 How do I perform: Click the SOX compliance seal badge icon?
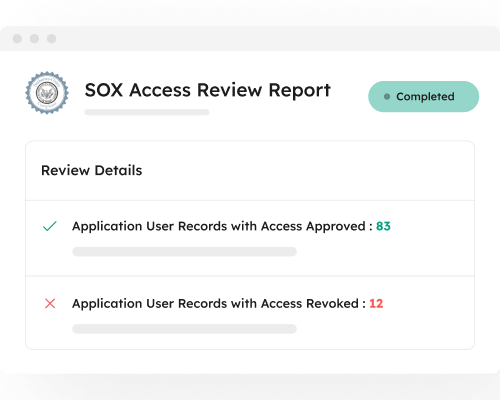[47, 93]
